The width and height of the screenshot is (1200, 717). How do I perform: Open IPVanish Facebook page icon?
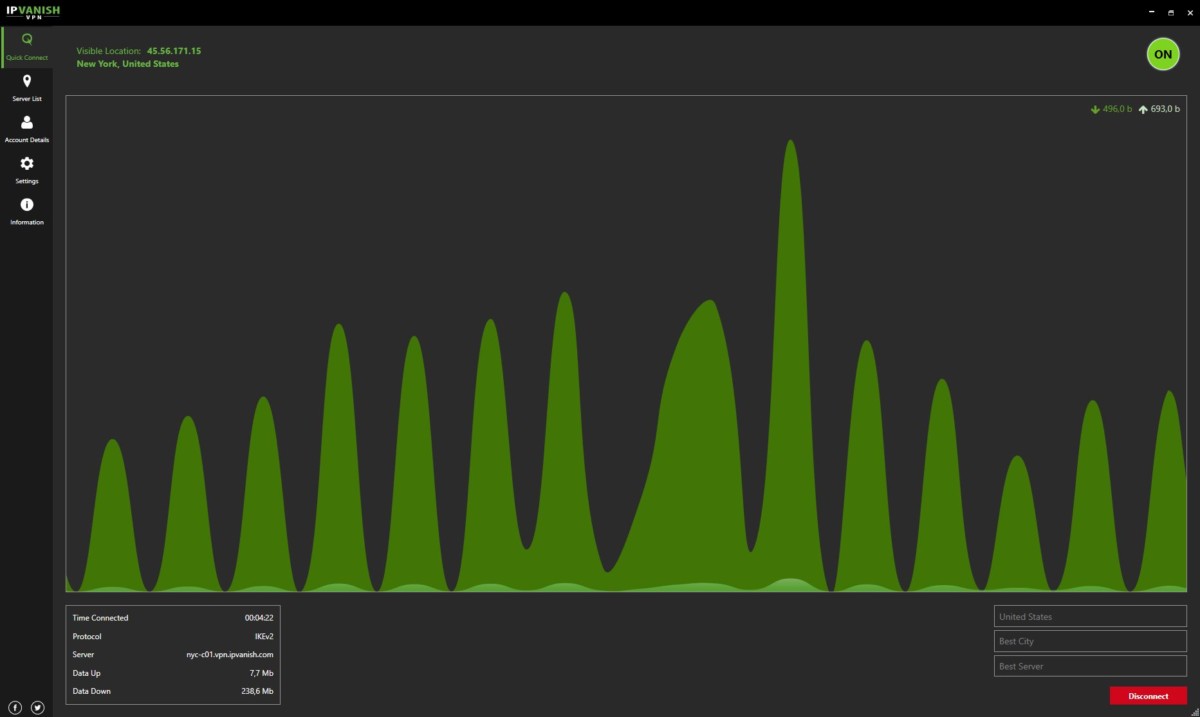click(15, 707)
